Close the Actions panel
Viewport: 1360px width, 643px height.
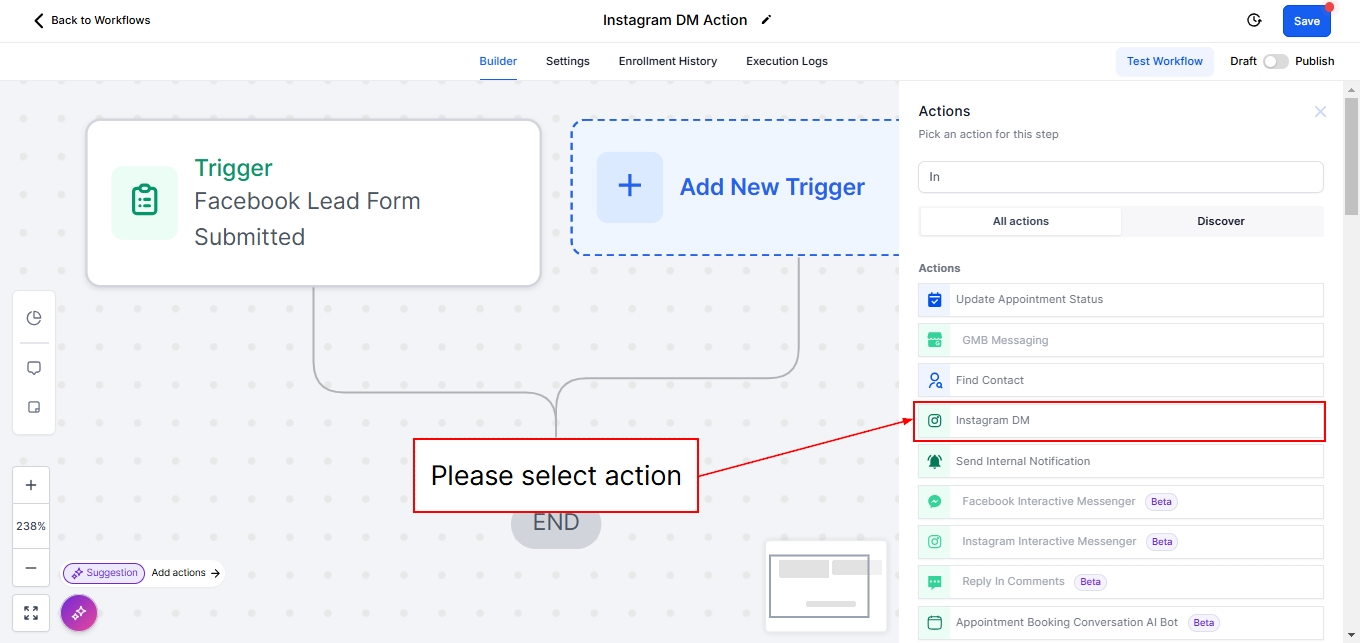tap(1320, 112)
